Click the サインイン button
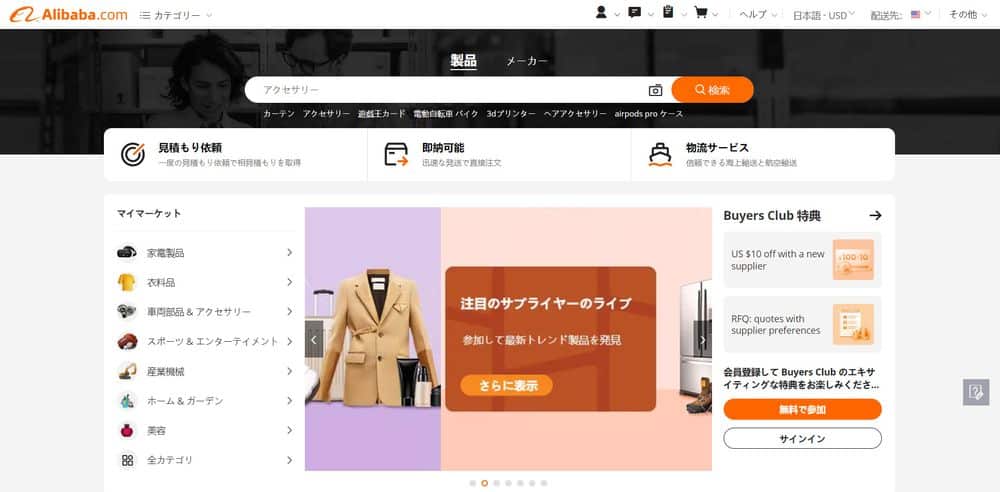The image size is (1000, 492). [x=802, y=439]
